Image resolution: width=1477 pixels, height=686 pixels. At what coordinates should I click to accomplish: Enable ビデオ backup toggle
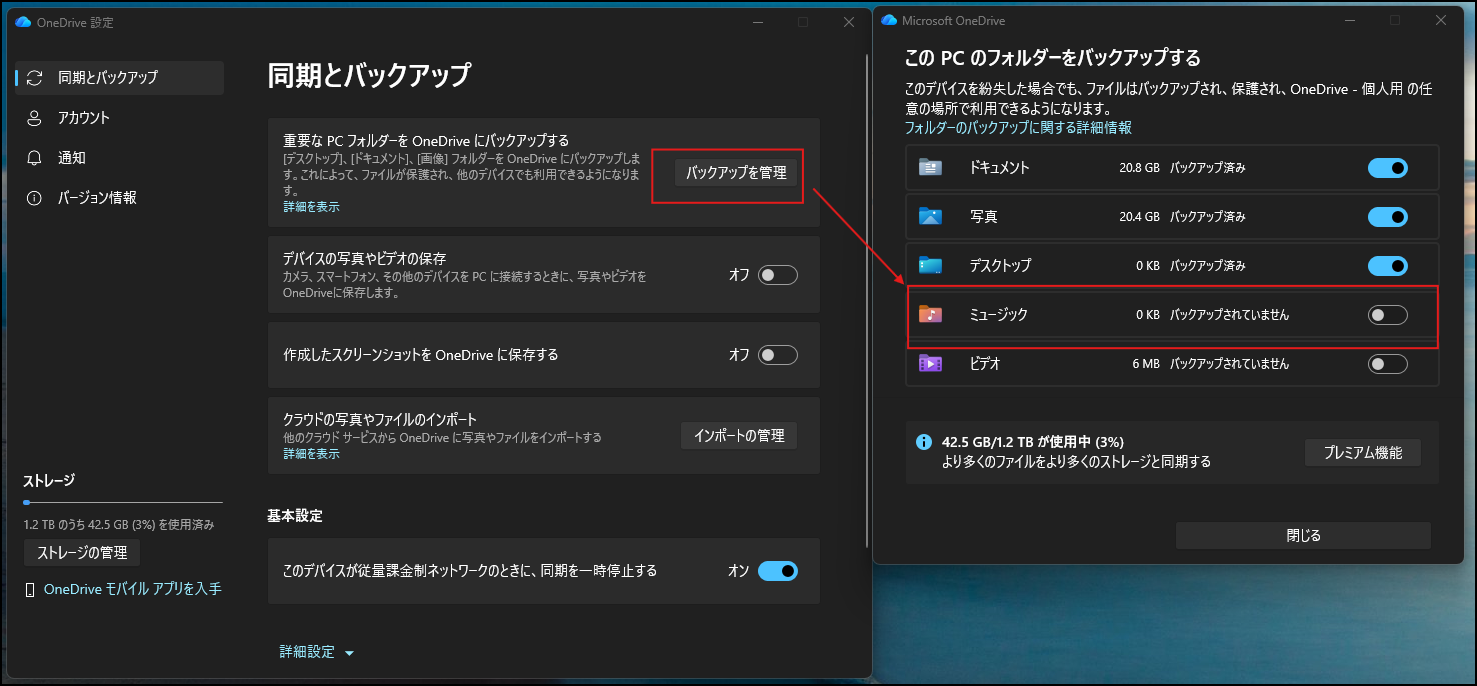pos(1387,364)
